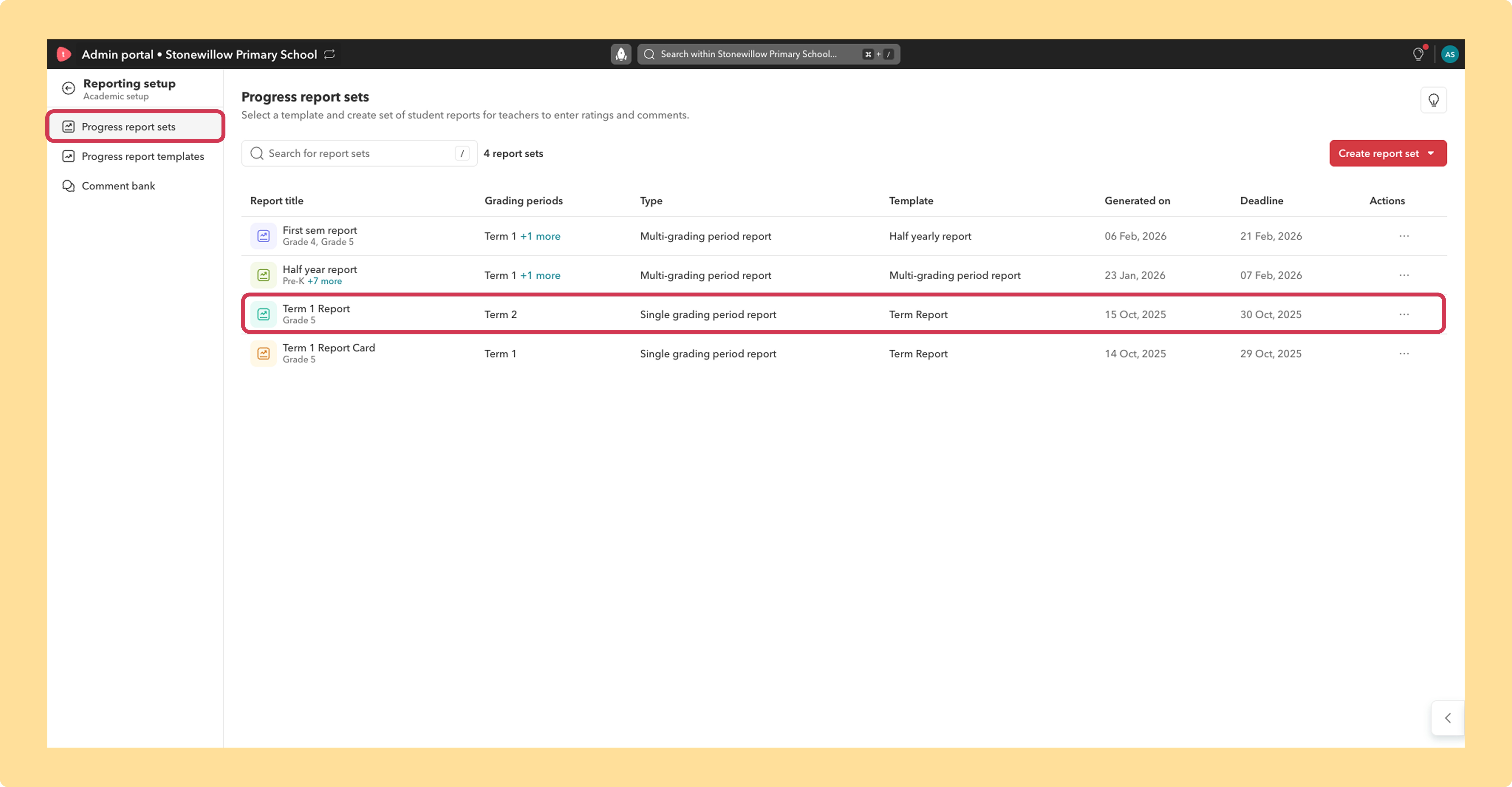Open actions menu for Term 1 Report
The image size is (1512, 787).
(x=1404, y=314)
